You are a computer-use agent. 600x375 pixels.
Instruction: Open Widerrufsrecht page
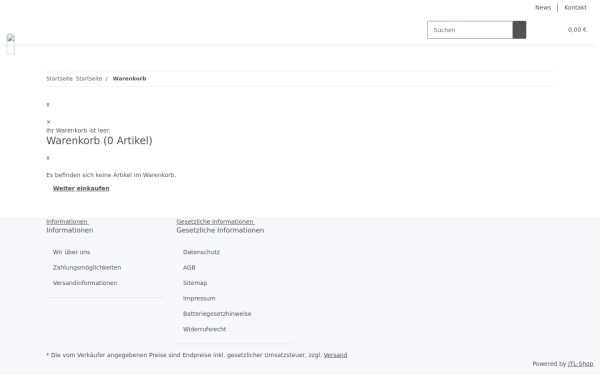pyautogui.click(x=204, y=329)
